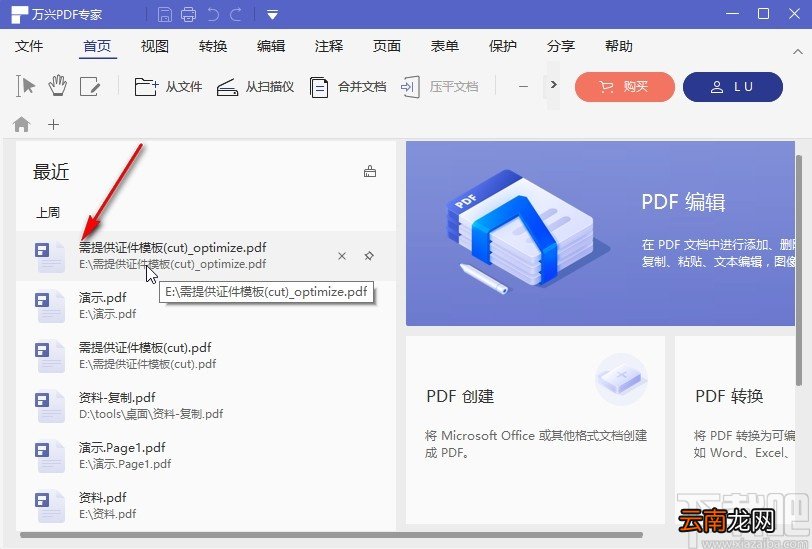
Task: Remove optimize.pdf entry with X icon
Action: click(342, 256)
